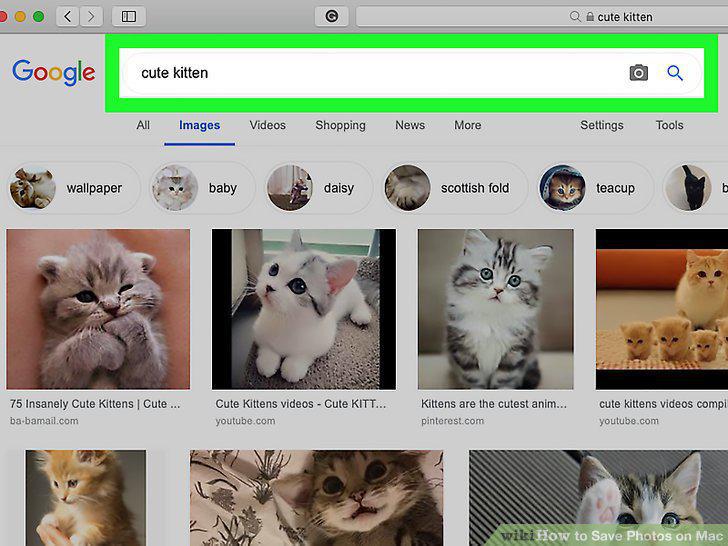This screenshot has height=546, width=728.
Task: Go back with Safari's back arrow
Action: pos(68,17)
